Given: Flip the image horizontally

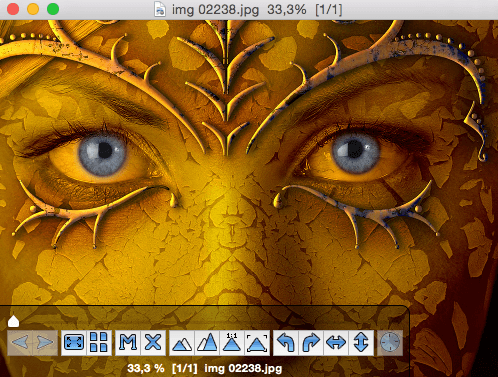Looking at the screenshot, I should click(x=336, y=342).
